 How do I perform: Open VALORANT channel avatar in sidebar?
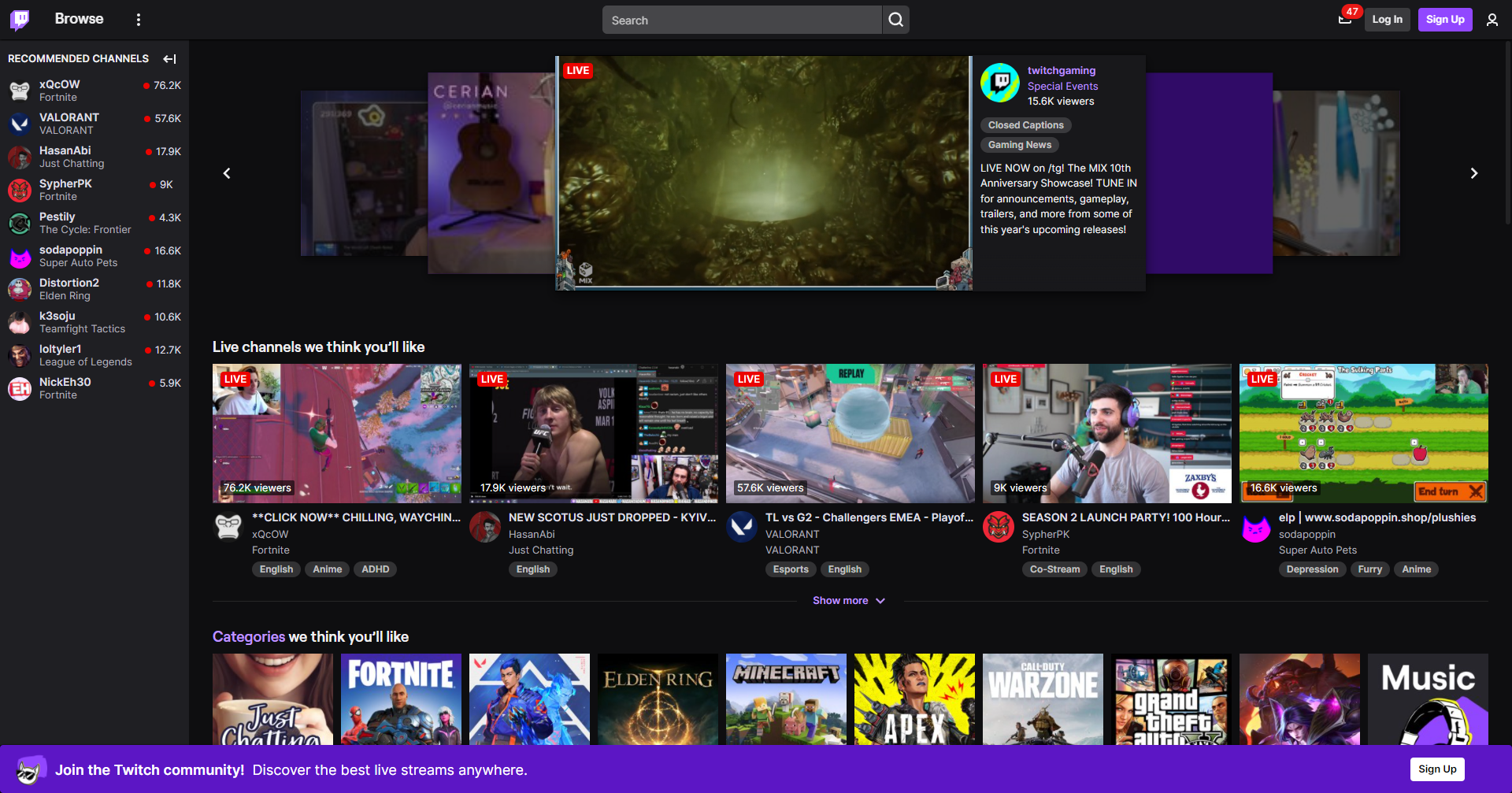20,124
